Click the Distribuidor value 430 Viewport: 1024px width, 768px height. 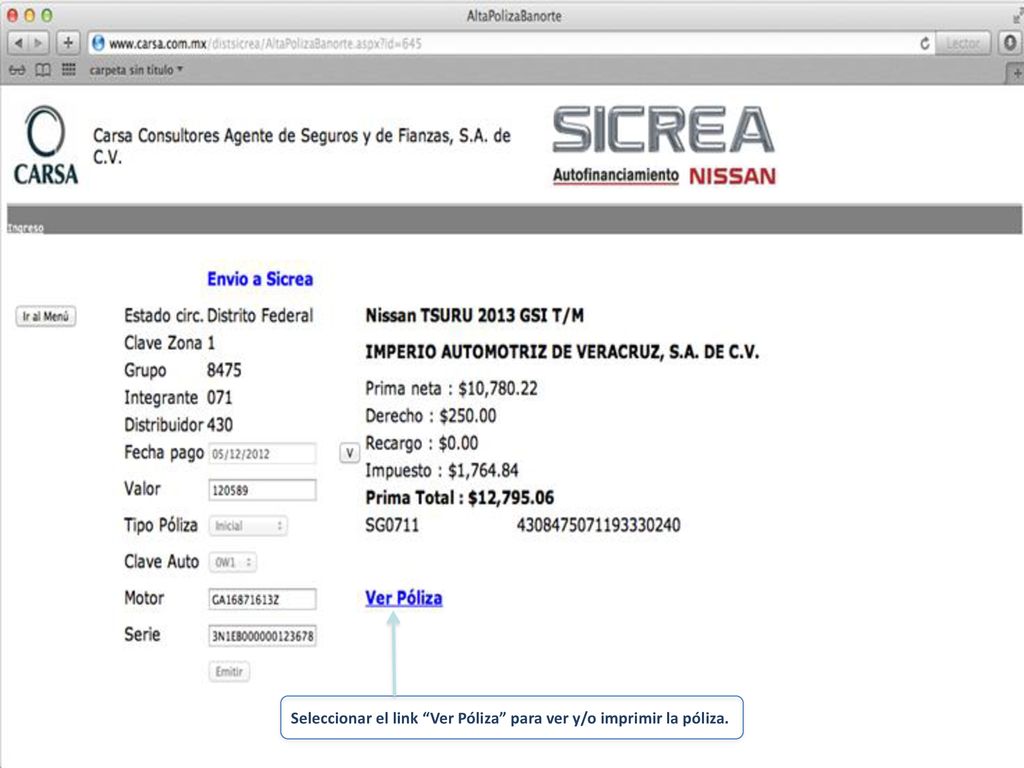219,425
